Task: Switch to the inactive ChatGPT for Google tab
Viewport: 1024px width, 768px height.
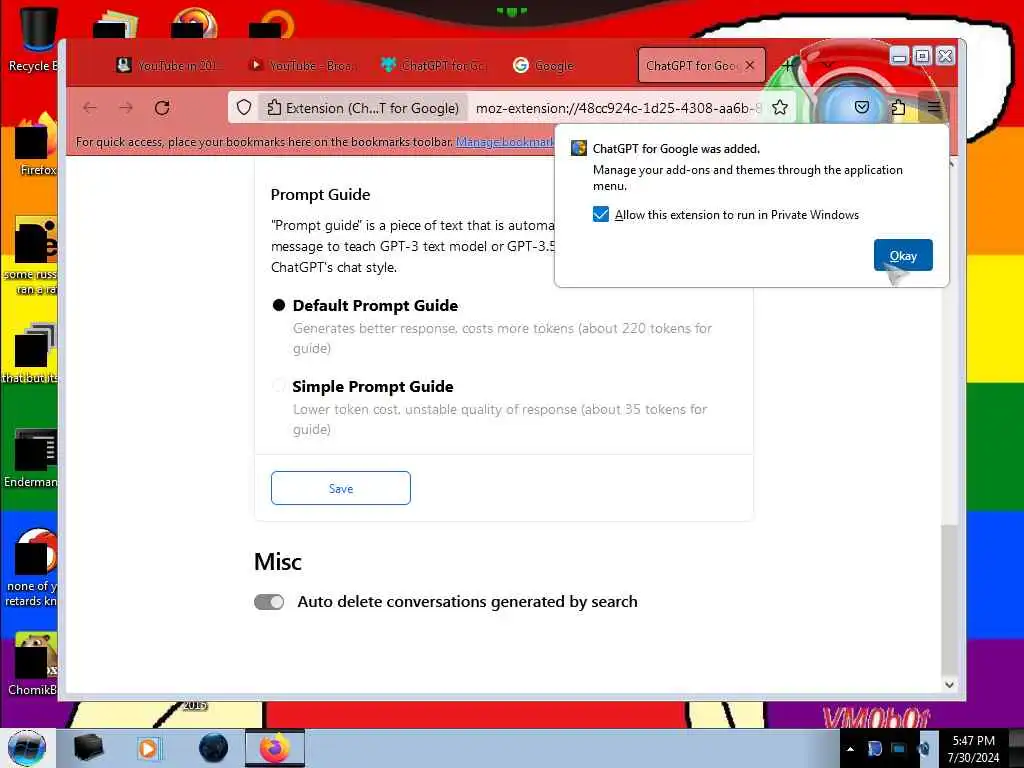Action: 434,65
